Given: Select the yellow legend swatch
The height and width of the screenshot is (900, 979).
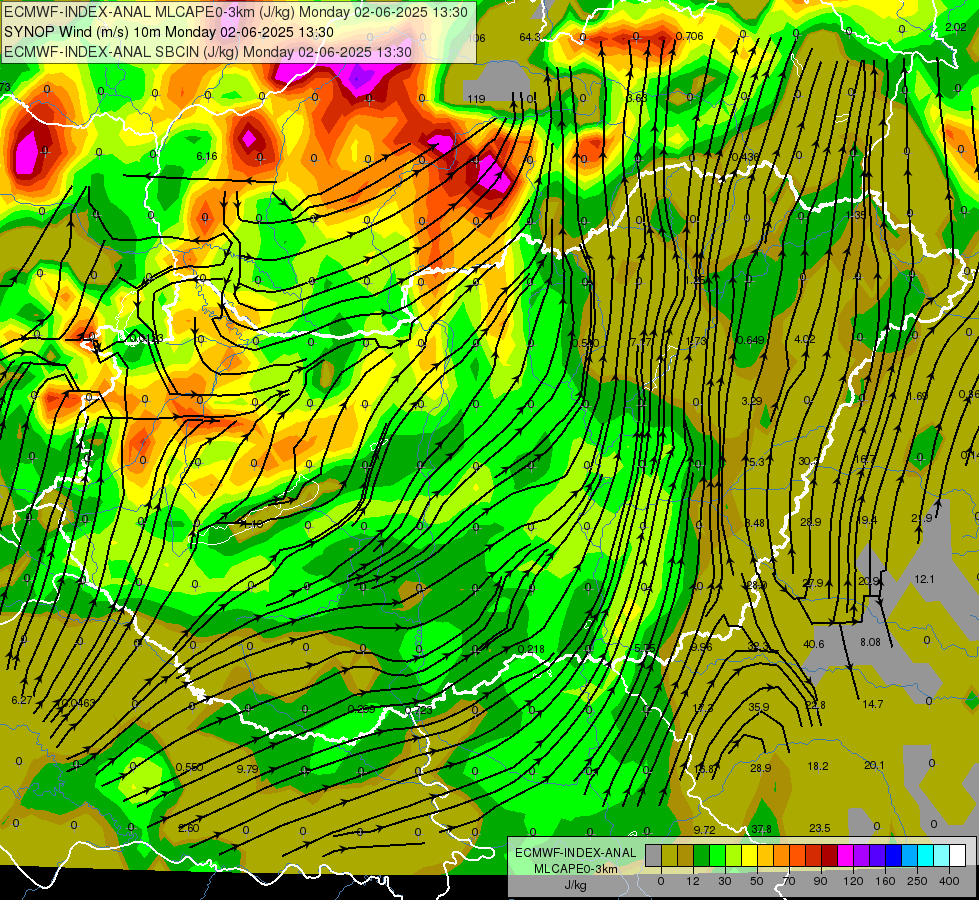Looking at the screenshot, I should pyautogui.click(x=749, y=856).
